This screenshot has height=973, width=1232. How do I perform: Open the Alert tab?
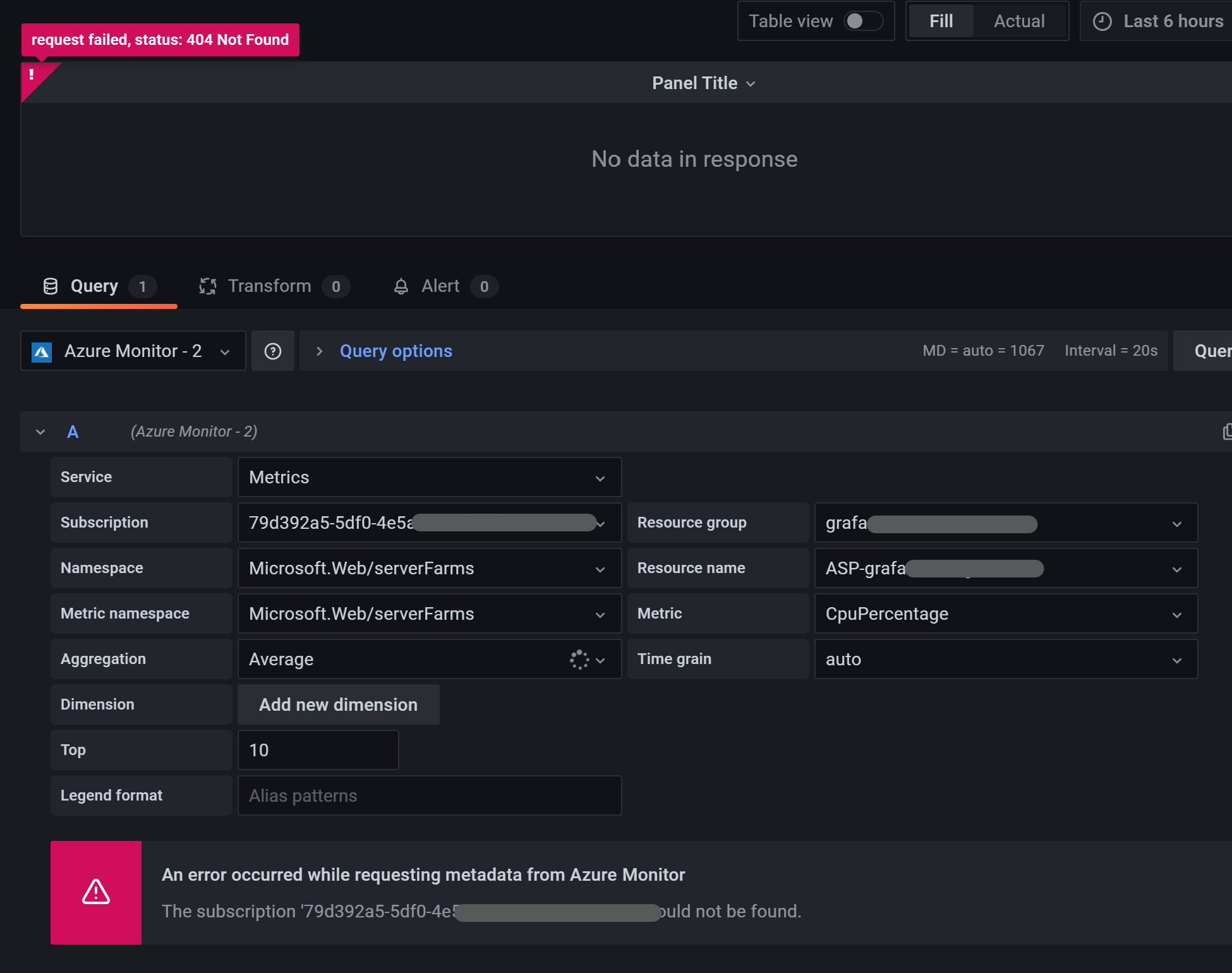440,286
